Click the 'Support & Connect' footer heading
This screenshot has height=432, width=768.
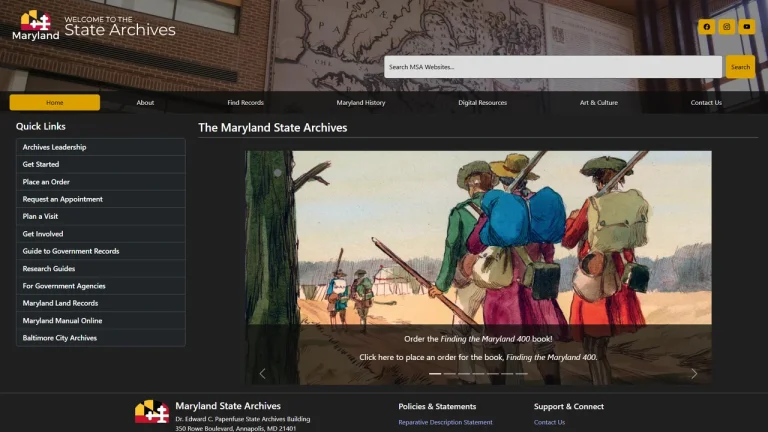pos(569,406)
